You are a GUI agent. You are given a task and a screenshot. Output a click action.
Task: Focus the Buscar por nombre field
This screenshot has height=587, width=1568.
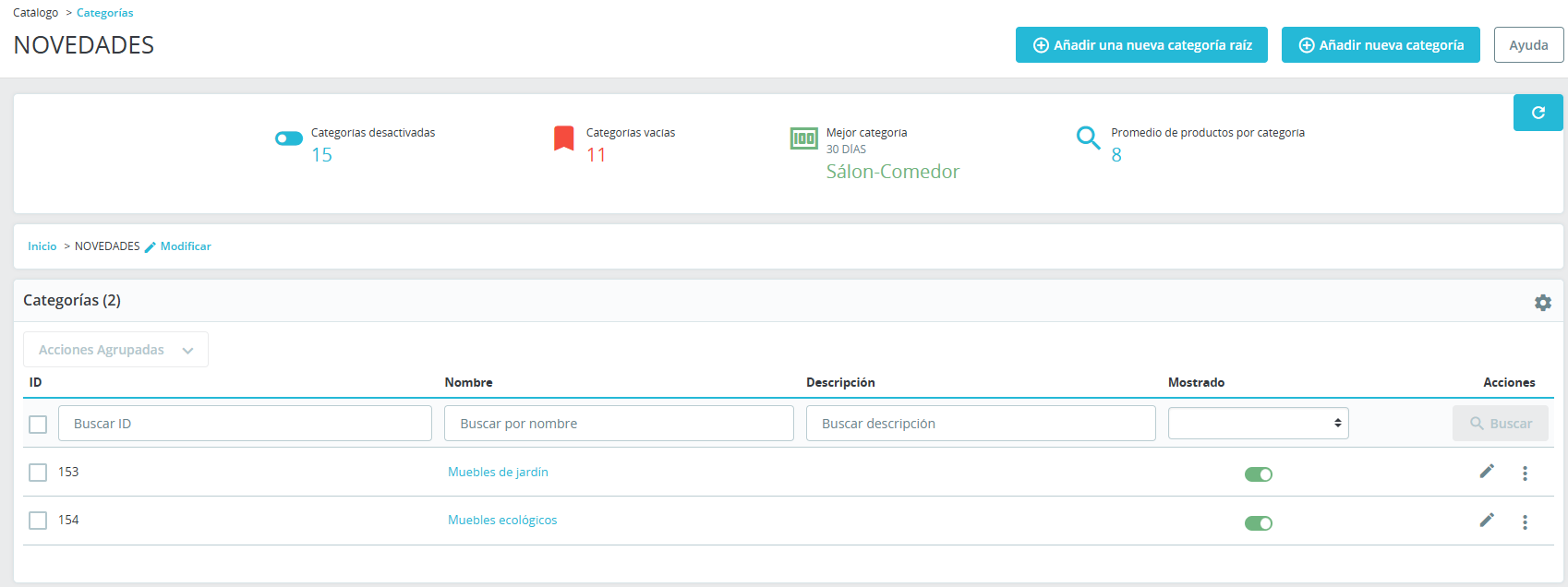tap(619, 424)
